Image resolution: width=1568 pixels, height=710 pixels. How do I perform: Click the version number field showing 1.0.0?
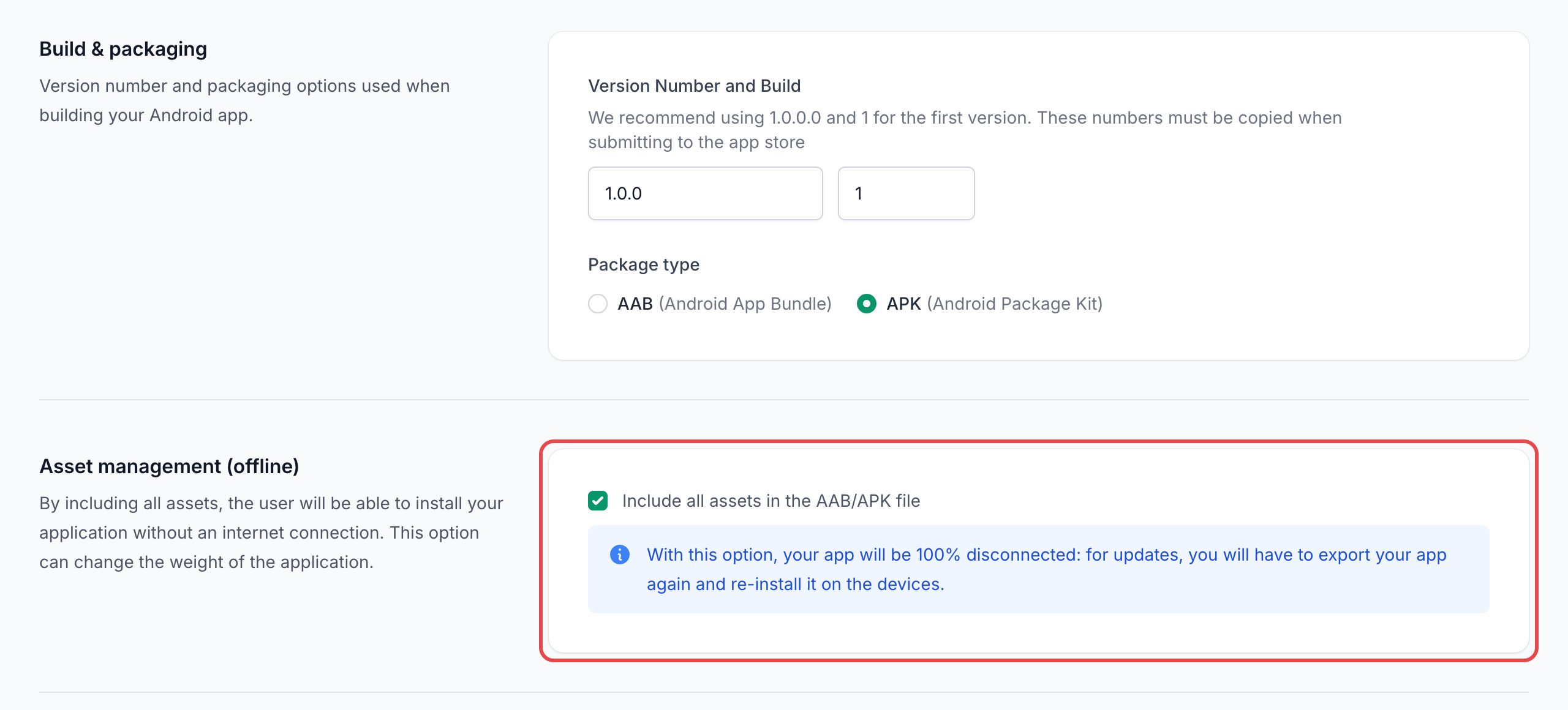tap(705, 193)
